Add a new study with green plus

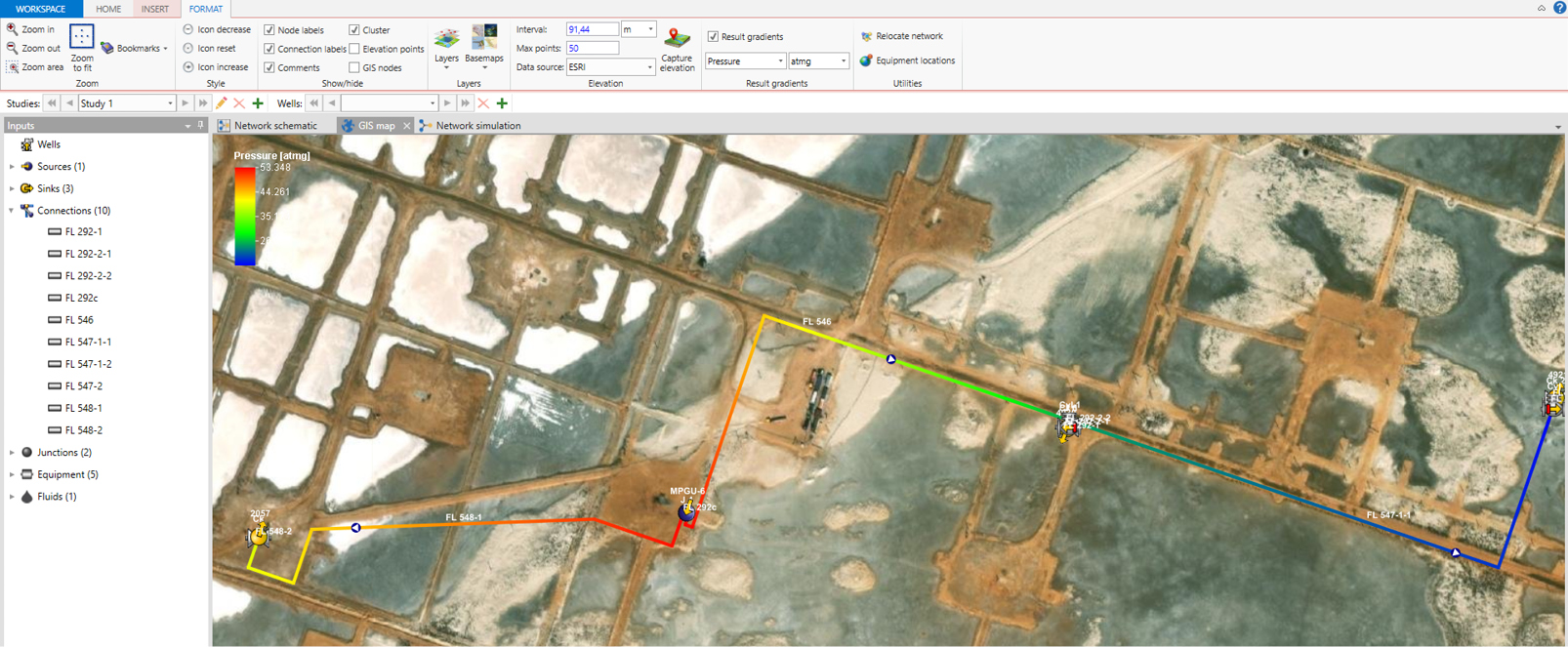258,103
